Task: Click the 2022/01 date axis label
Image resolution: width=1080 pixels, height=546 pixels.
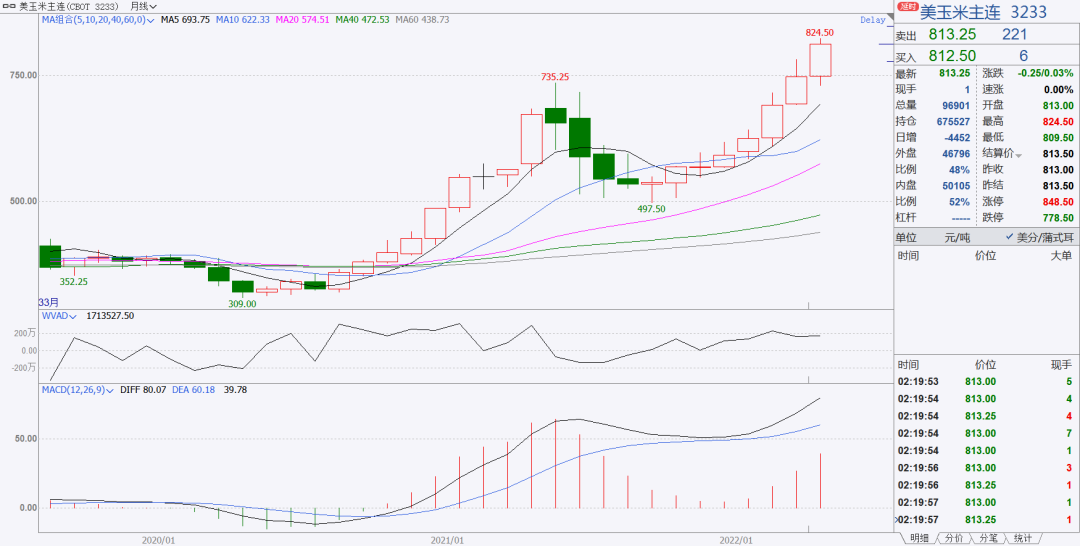Action: [x=734, y=540]
